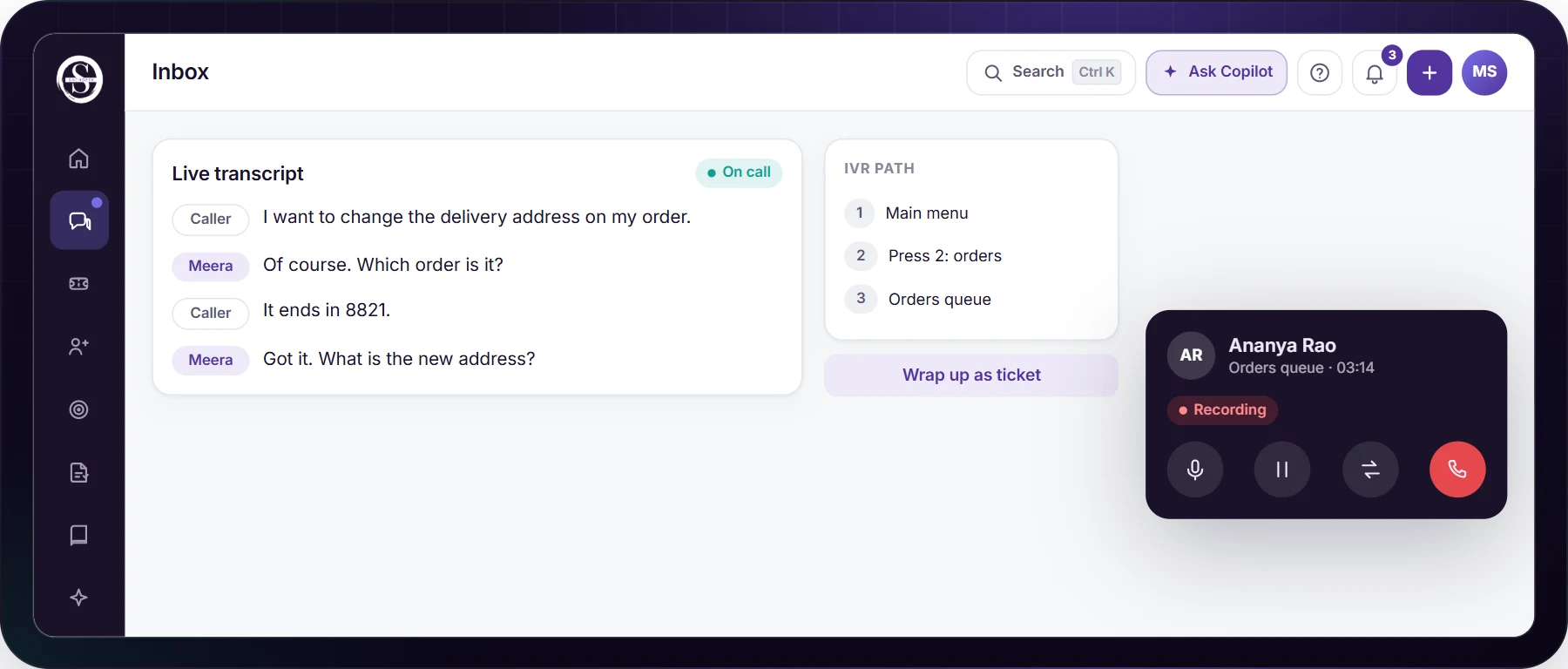1568x669 pixels.
Task: Go to Home in sidebar
Action: click(79, 159)
